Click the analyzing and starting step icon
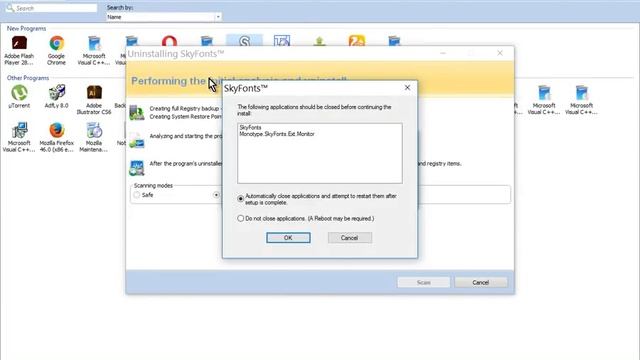The image size is (640, 360). (137, 140)
